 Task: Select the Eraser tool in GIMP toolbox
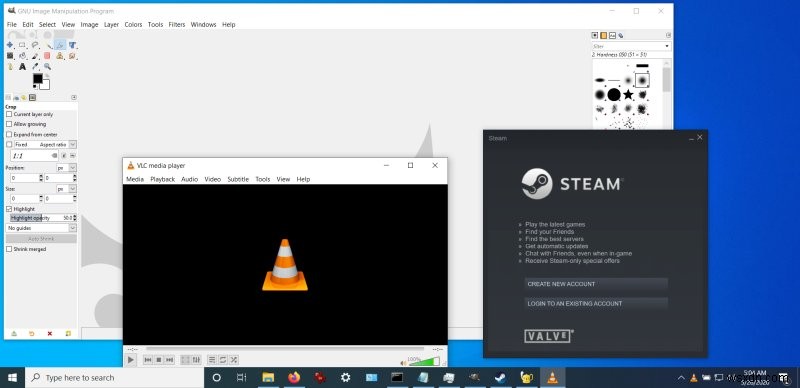pyautogui.click(x=47, y=56)
